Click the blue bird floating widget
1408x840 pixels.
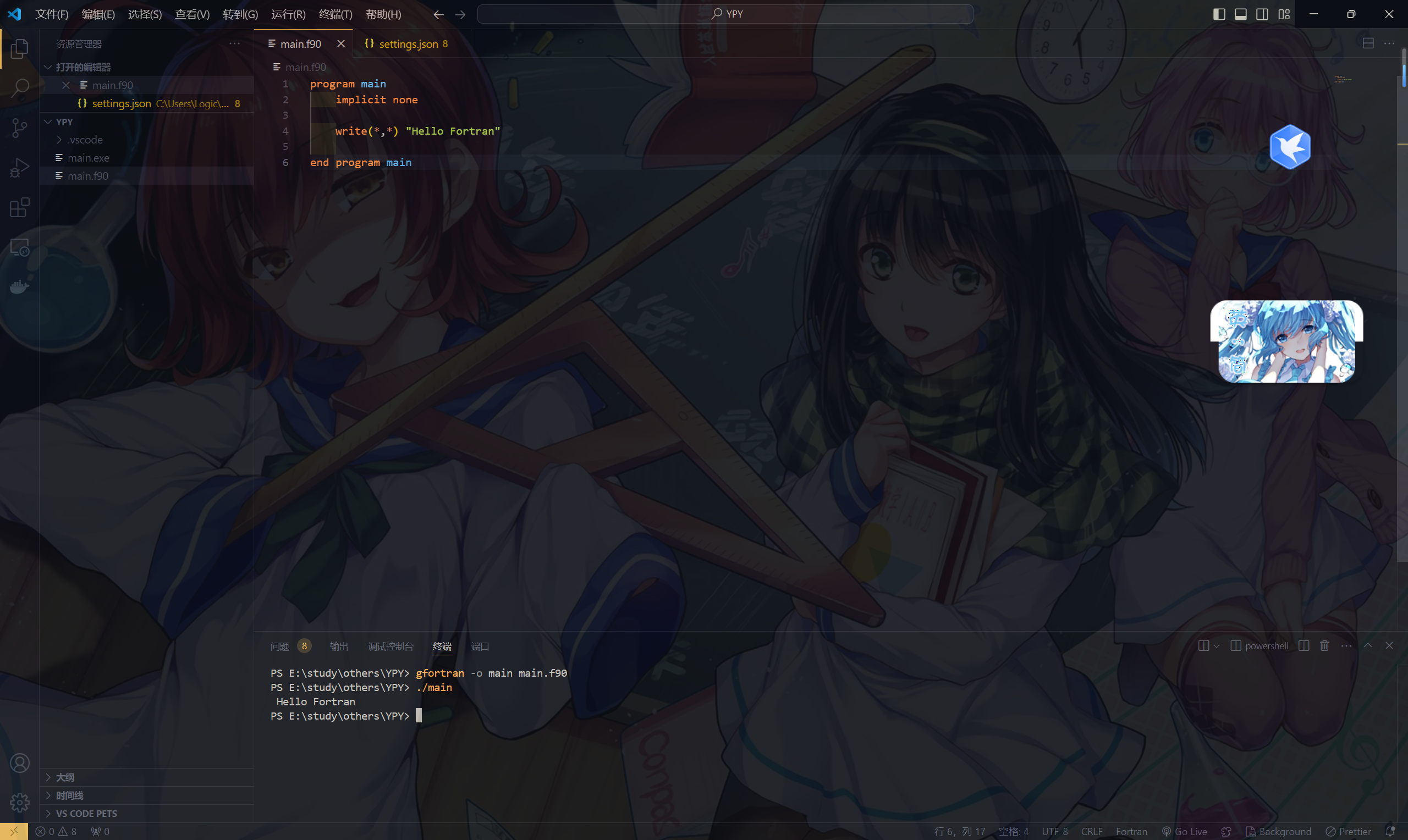(1290, 147)
